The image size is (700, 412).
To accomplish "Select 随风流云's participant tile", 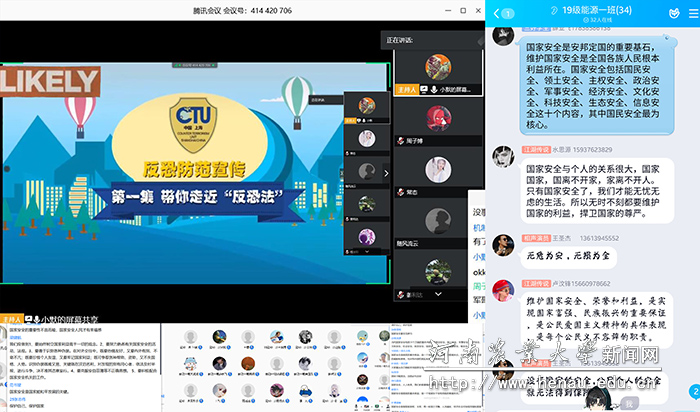I will coord(438,225).
